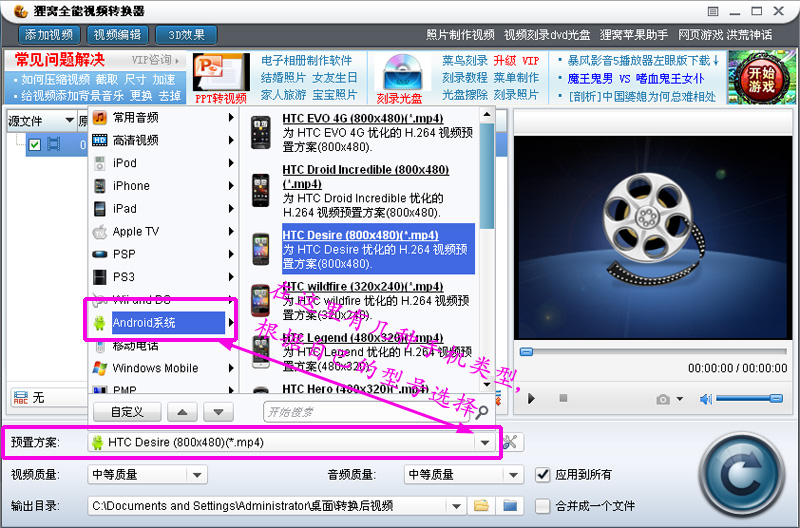Open the 3D效果 option

click(186, 35)
